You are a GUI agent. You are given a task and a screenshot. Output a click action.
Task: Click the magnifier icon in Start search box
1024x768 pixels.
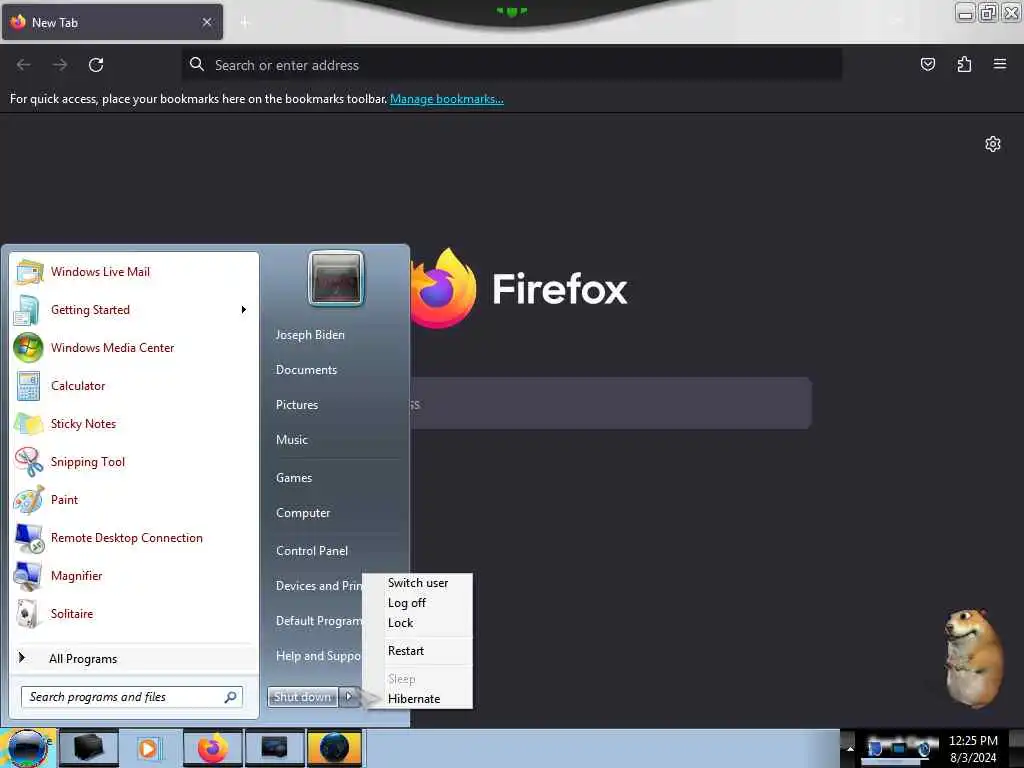231,697
